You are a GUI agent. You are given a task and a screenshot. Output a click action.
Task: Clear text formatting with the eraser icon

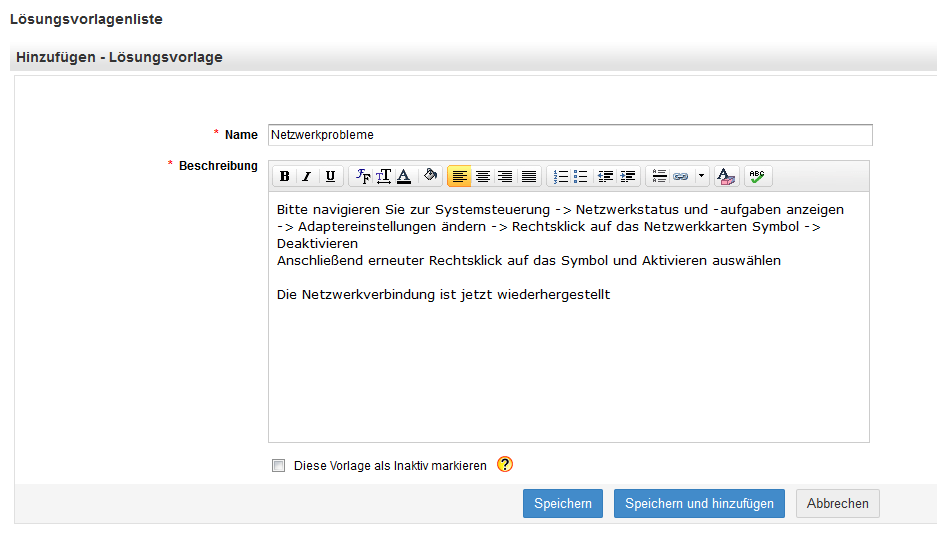(x=726, y=176)
